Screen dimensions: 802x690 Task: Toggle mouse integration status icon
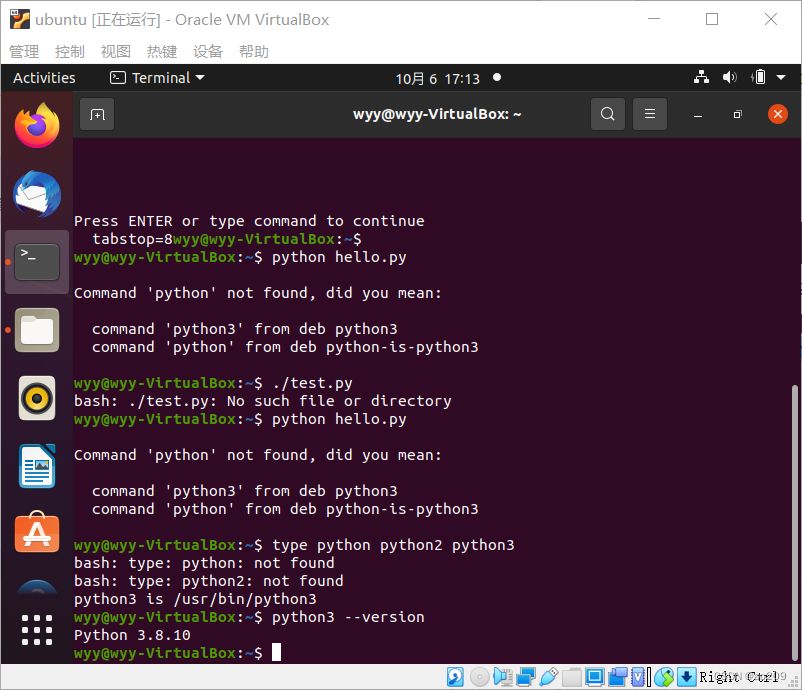tap(664, 677)
